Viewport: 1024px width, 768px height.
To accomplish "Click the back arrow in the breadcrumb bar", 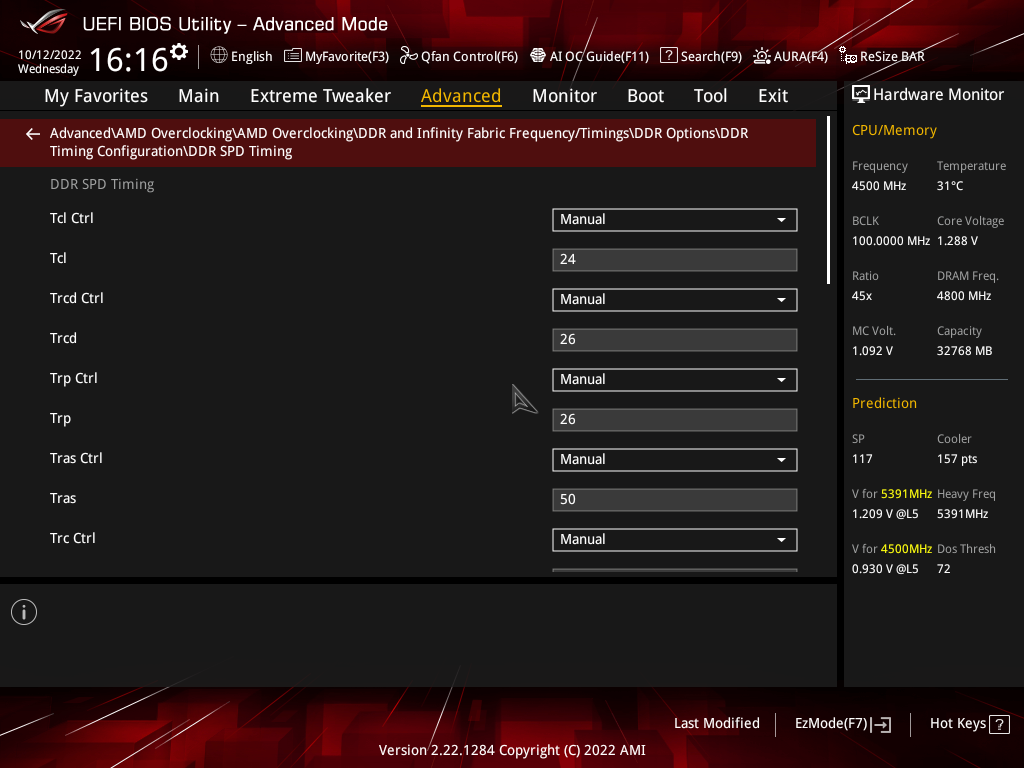I will [33, 134].
